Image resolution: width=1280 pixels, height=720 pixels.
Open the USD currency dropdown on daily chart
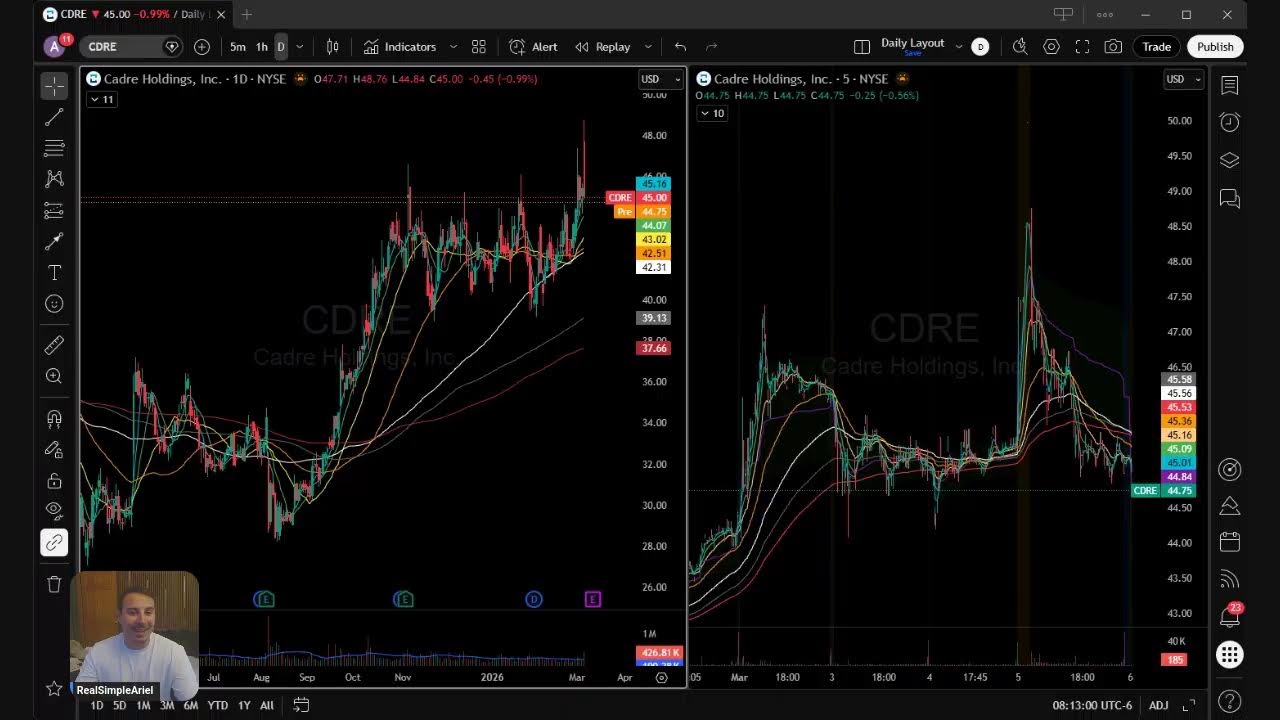pos(660,79)
